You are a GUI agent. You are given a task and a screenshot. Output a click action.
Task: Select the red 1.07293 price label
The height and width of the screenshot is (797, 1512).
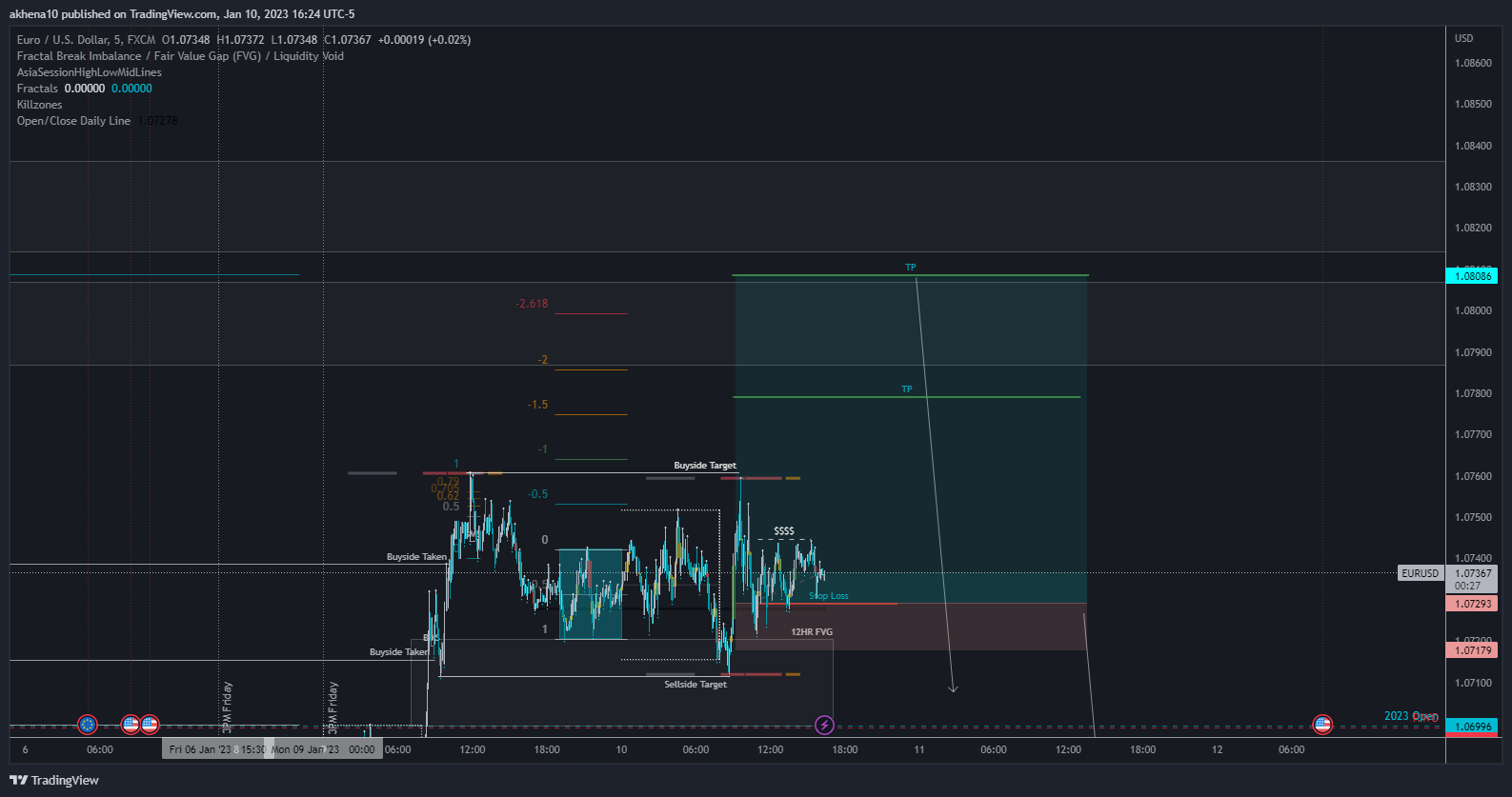click(x=1472, y=604)
